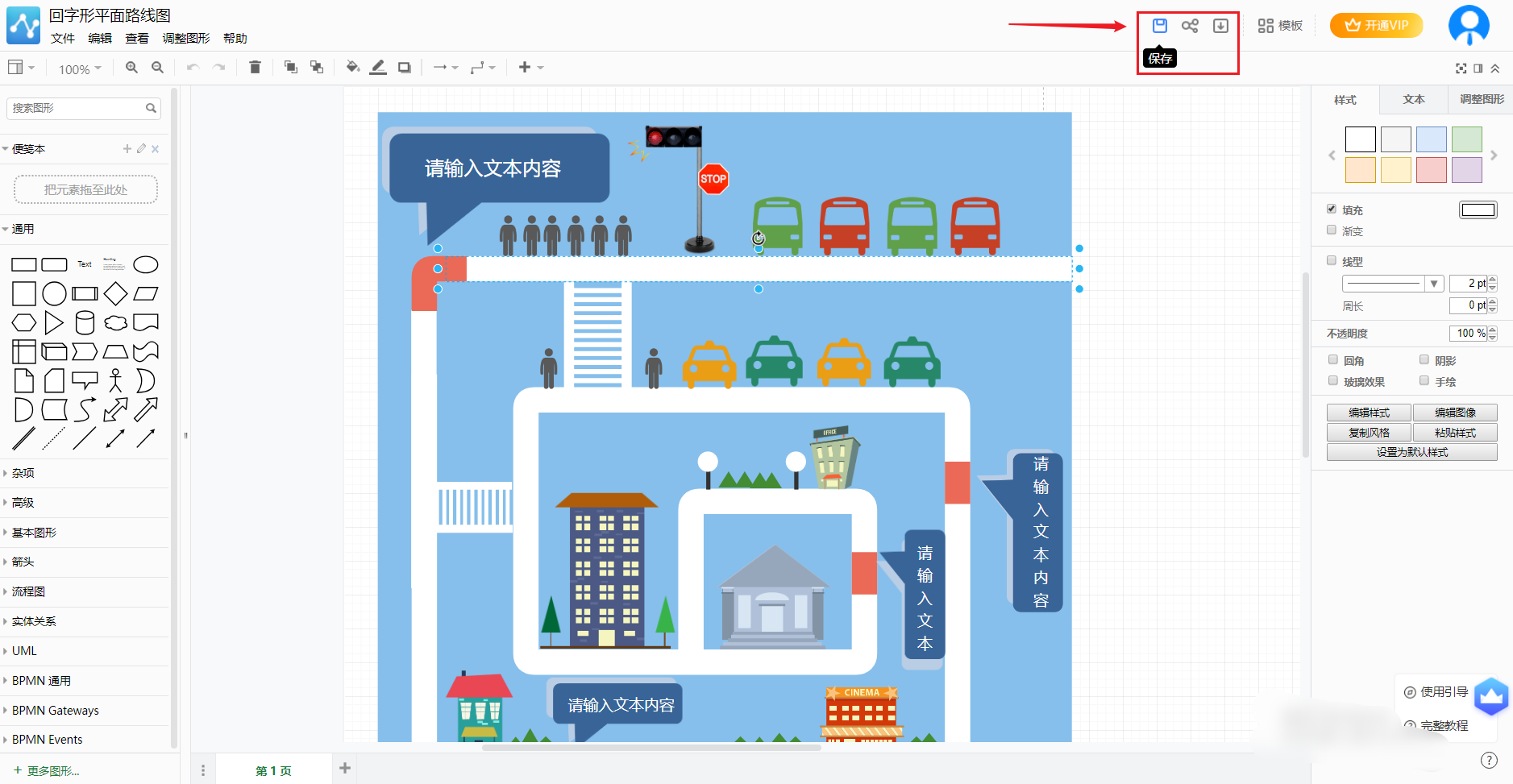Screen dimensions: 1513x784
Task: Click the share icon next to save
Action: point(1190,26)
